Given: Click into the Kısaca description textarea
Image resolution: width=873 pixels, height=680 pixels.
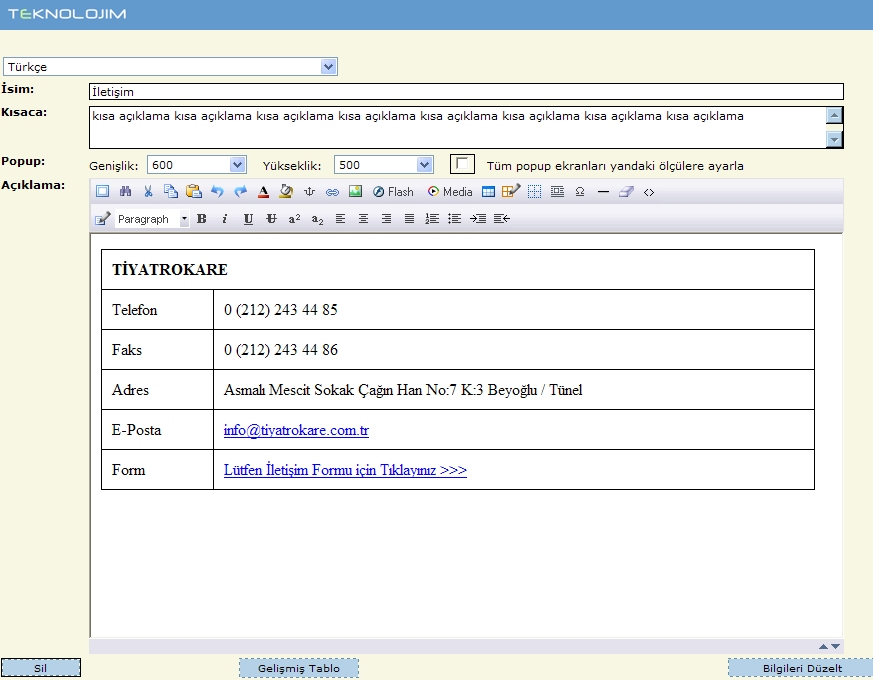Looking at the screenshot, I should click(458, 128).
